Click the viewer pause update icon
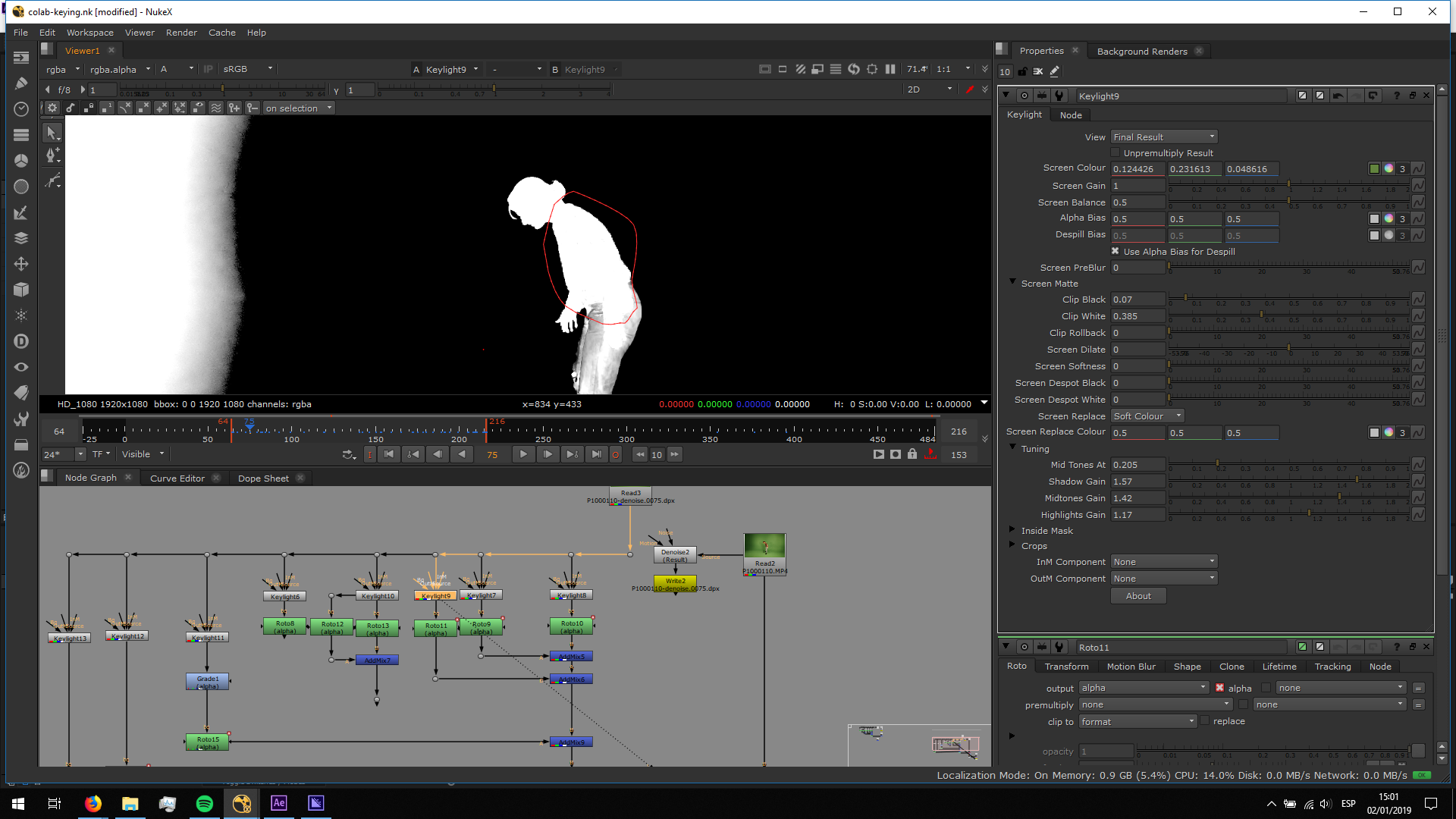The height and width of the screenshot is (819, 1456). 890,69
